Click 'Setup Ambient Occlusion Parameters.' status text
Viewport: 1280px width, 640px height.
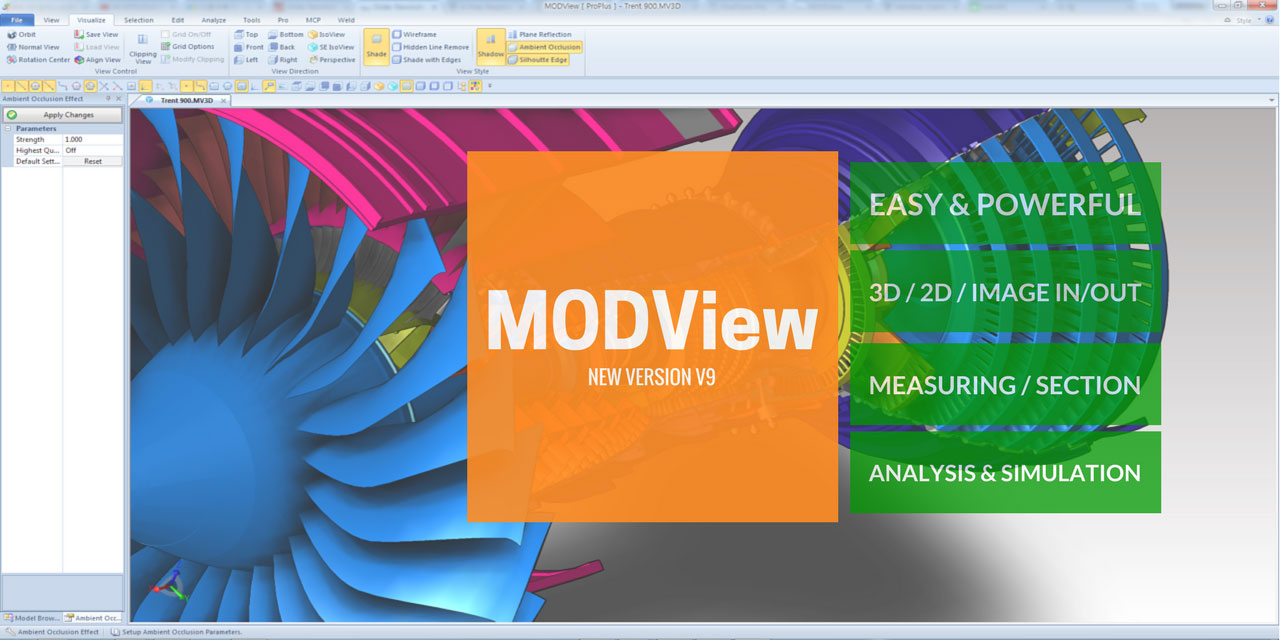click(x=181, y=632)
